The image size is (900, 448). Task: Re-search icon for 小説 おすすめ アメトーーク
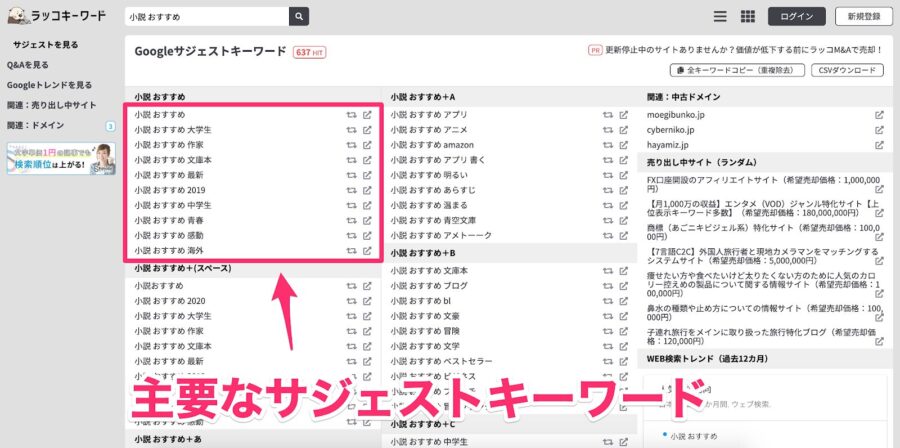[x=608, y=236]
